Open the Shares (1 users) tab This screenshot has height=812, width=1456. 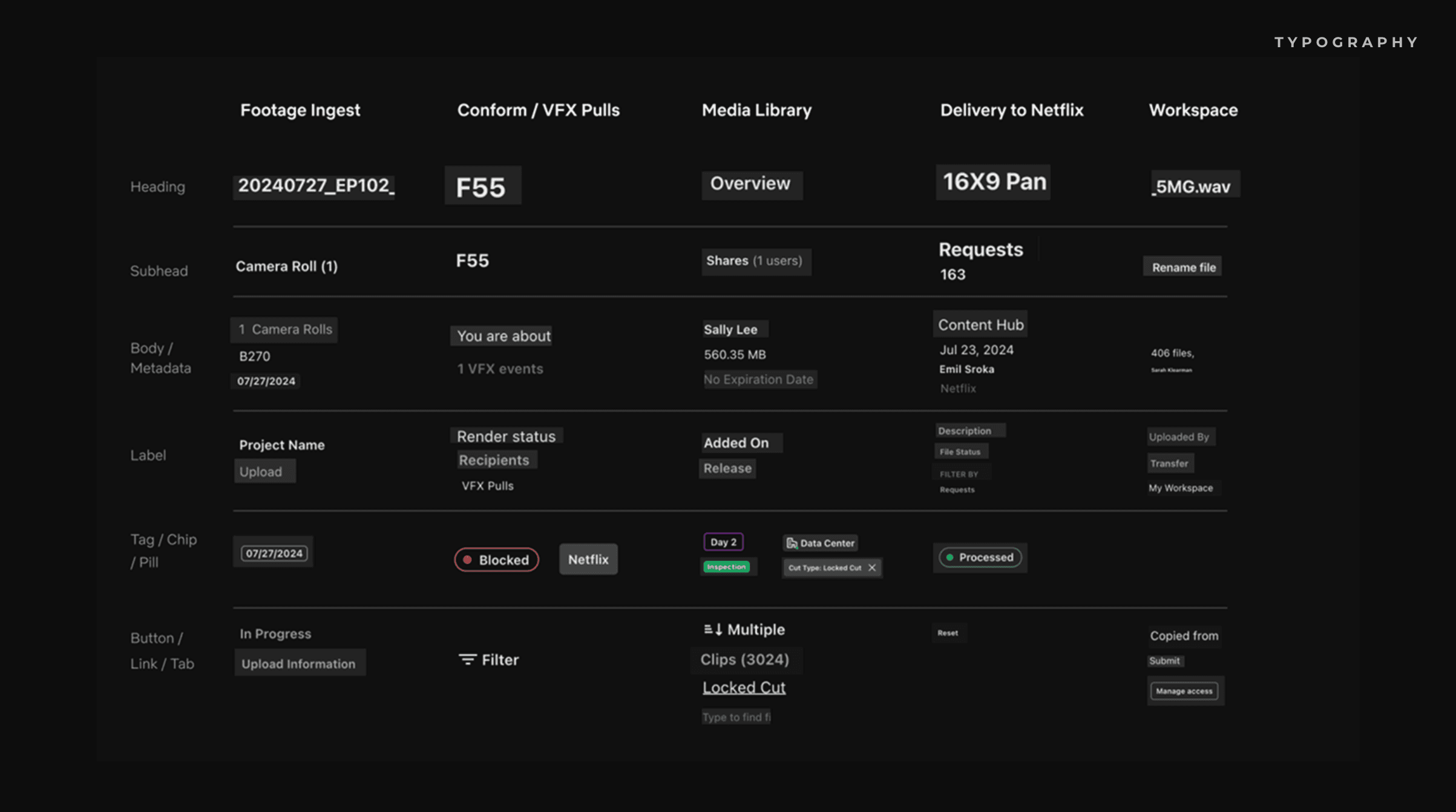(756, 261)
